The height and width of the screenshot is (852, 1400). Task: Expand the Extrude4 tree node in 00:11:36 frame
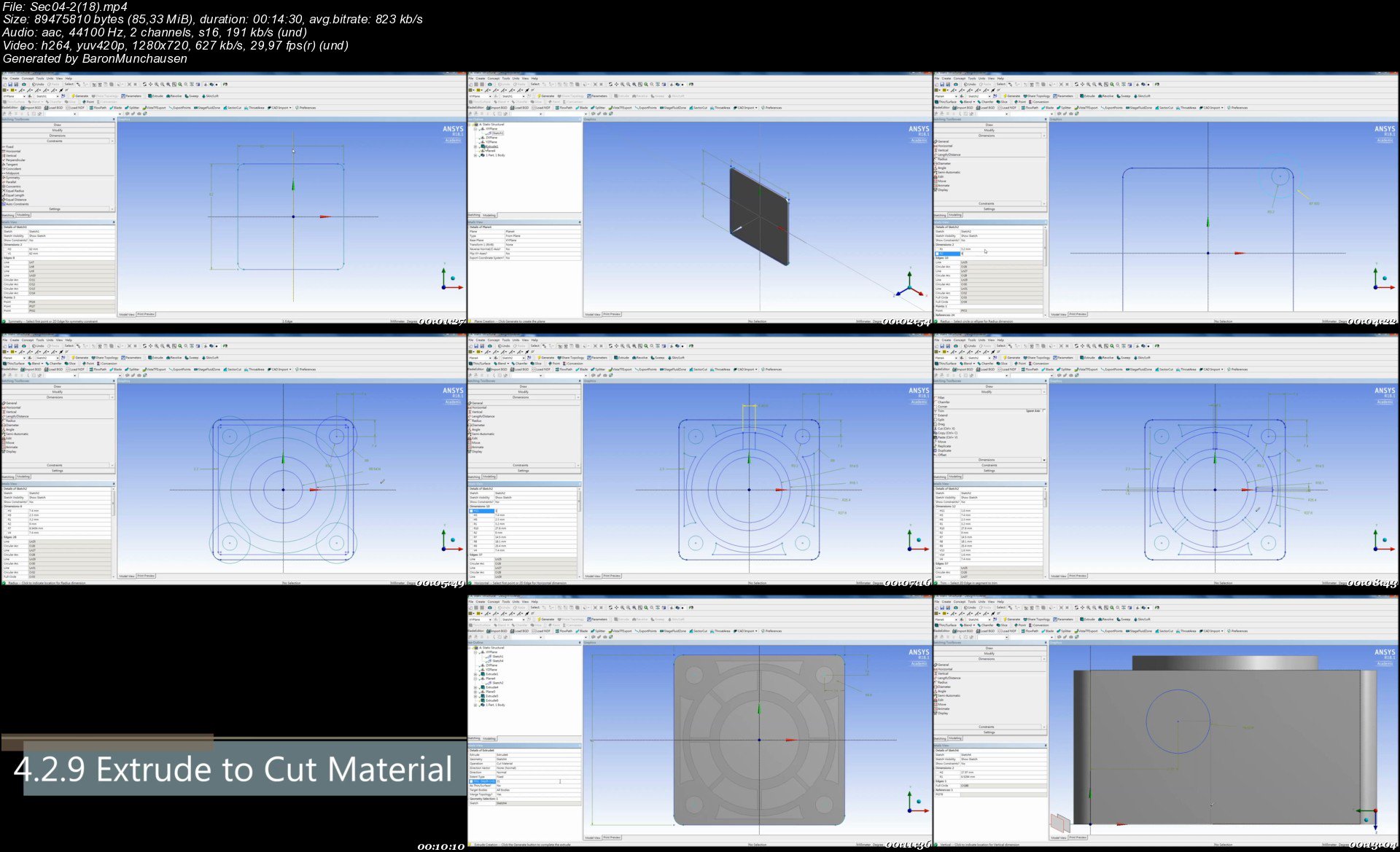click(475, 687)
